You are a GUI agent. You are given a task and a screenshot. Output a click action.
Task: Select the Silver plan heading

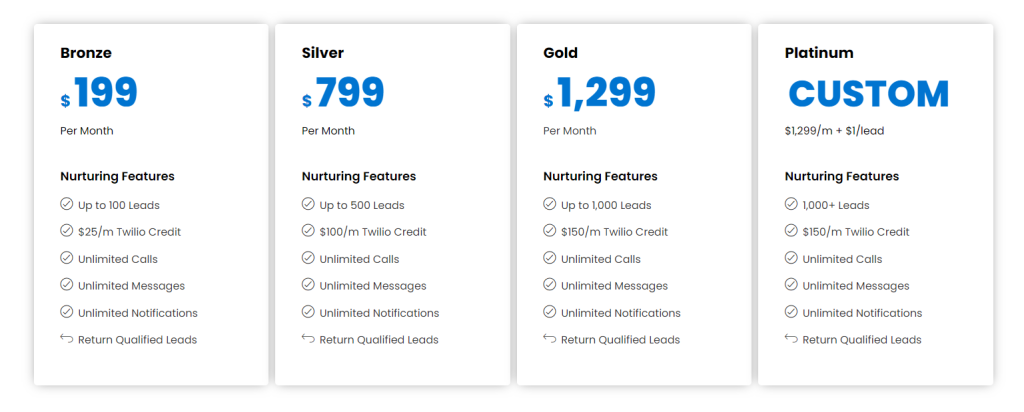coord(323,53)
